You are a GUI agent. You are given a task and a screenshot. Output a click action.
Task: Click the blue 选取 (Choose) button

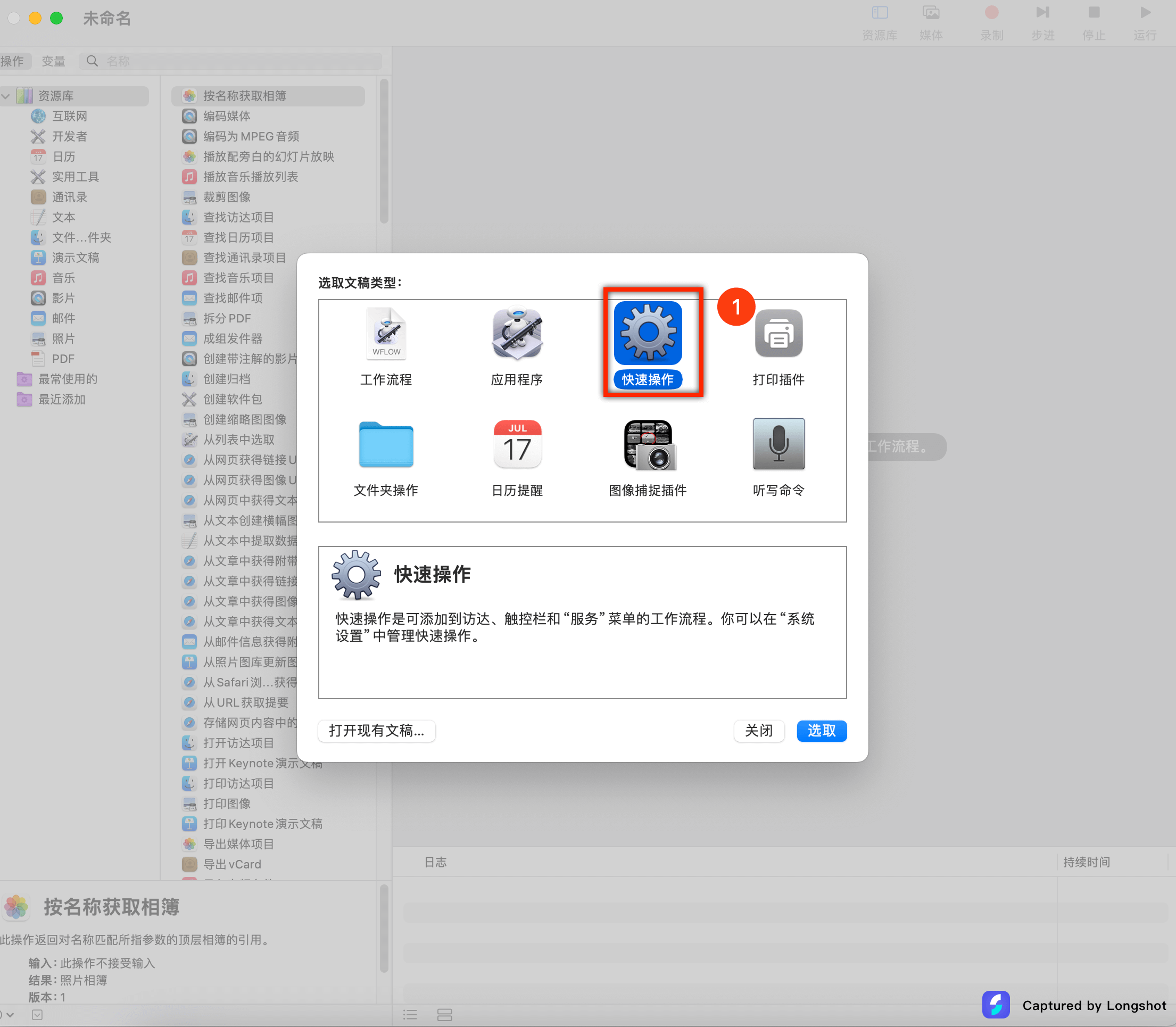(821, 731)
